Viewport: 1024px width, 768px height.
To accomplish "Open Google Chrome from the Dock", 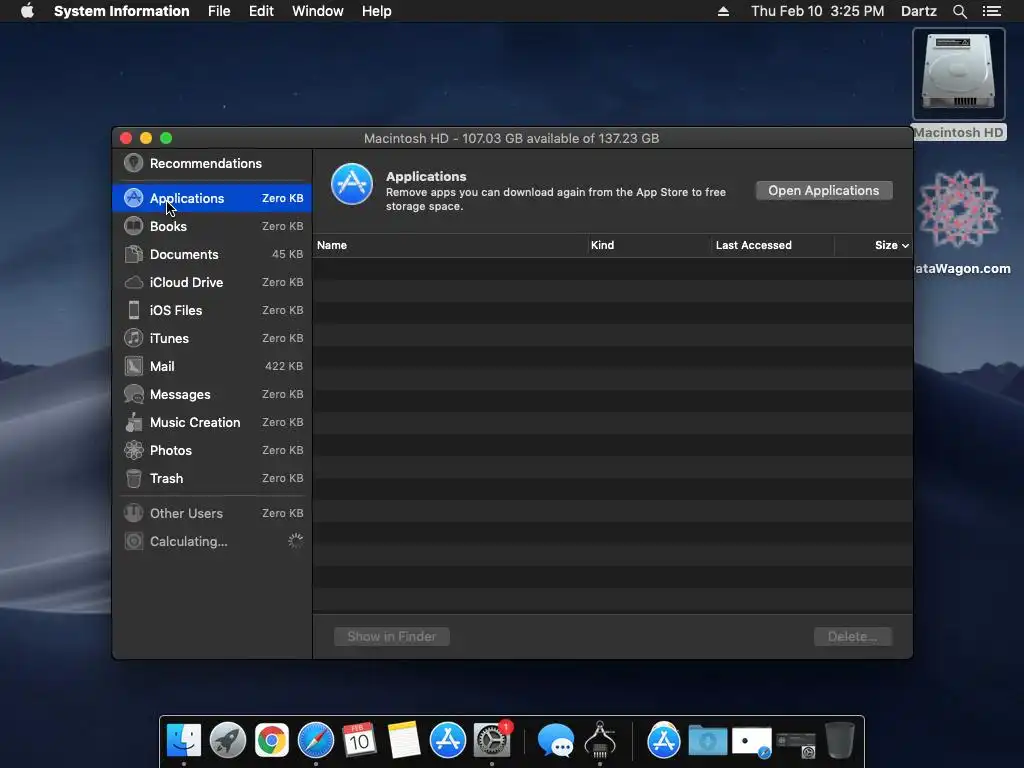I will pos(272,741).
